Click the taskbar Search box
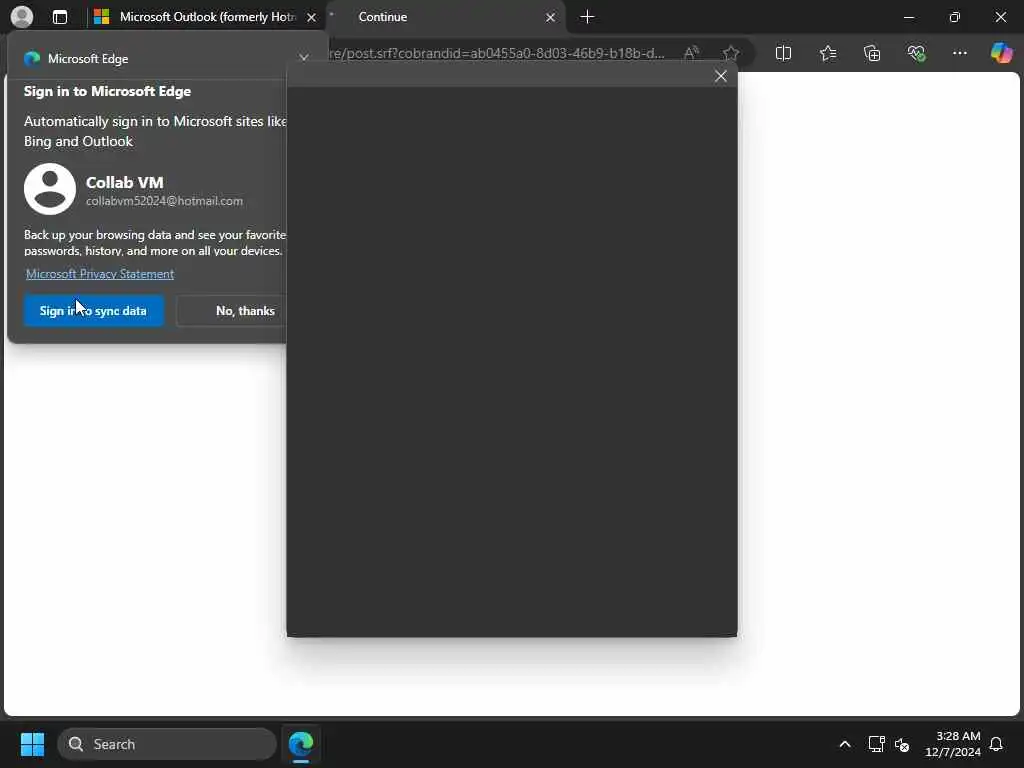 167,744
